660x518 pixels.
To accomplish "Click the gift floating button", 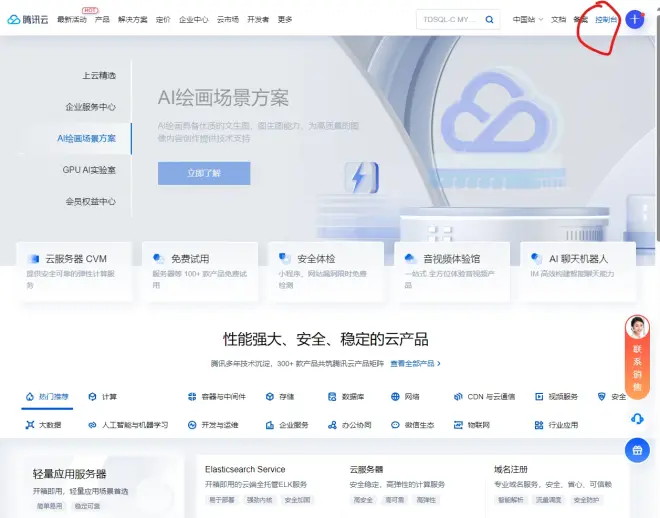I will pyautogui.click(x=637, y=450).
